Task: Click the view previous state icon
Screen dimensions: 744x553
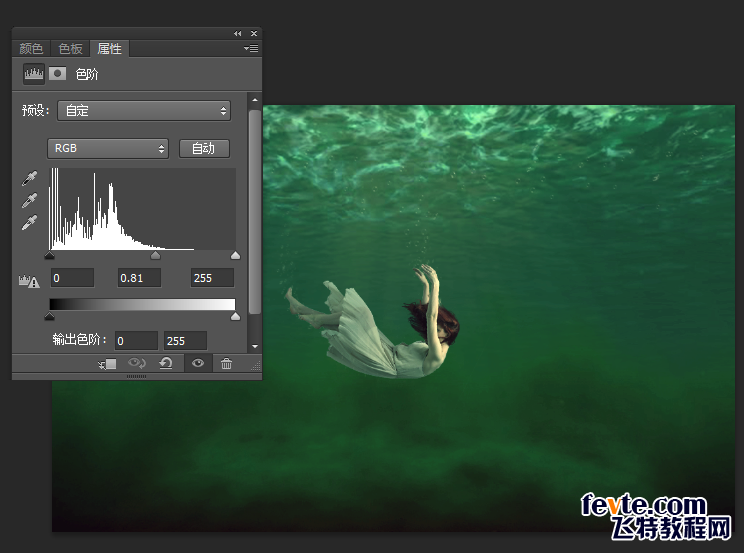Action: tap(138, 364)
